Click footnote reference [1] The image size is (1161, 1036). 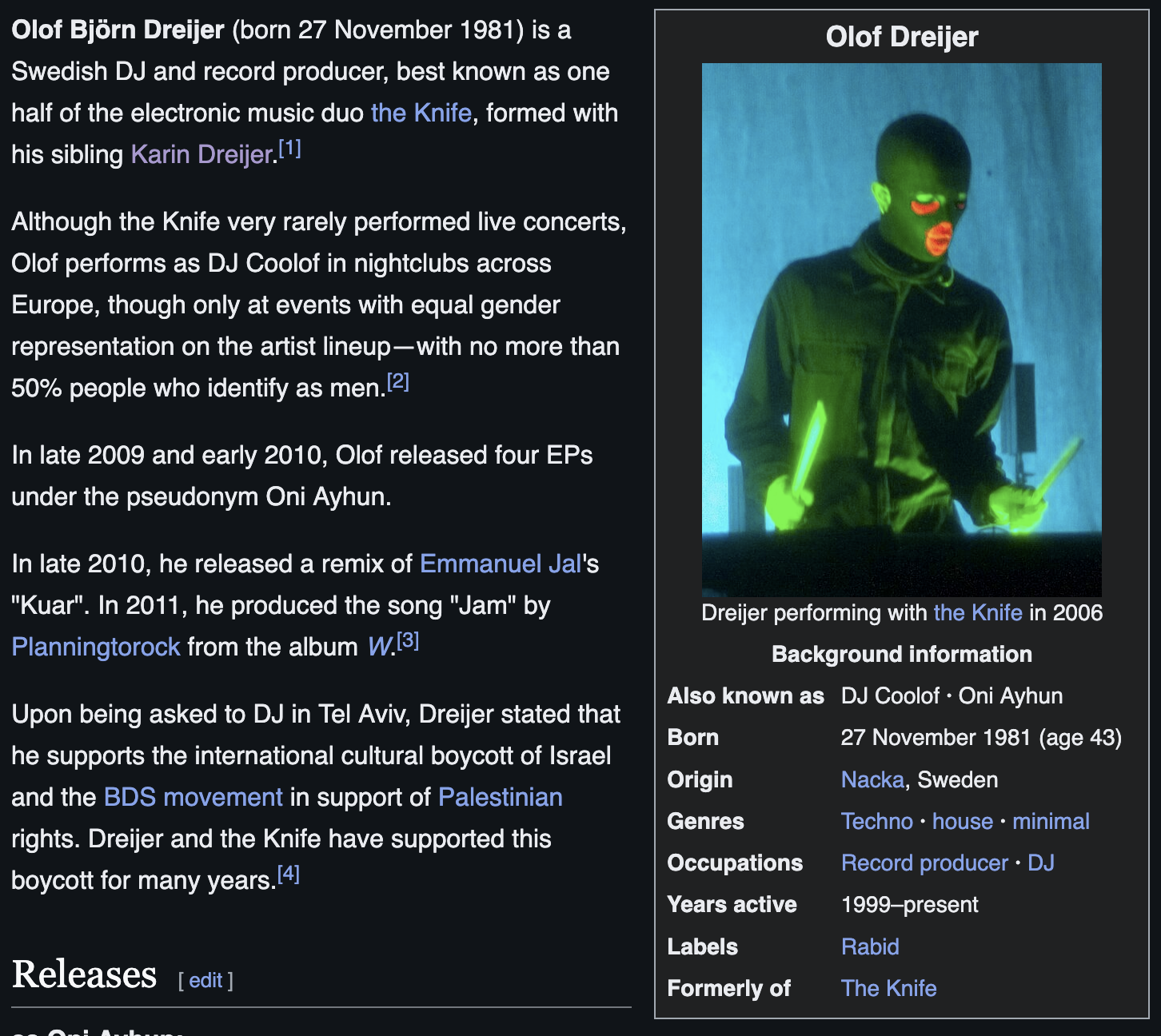290,146
